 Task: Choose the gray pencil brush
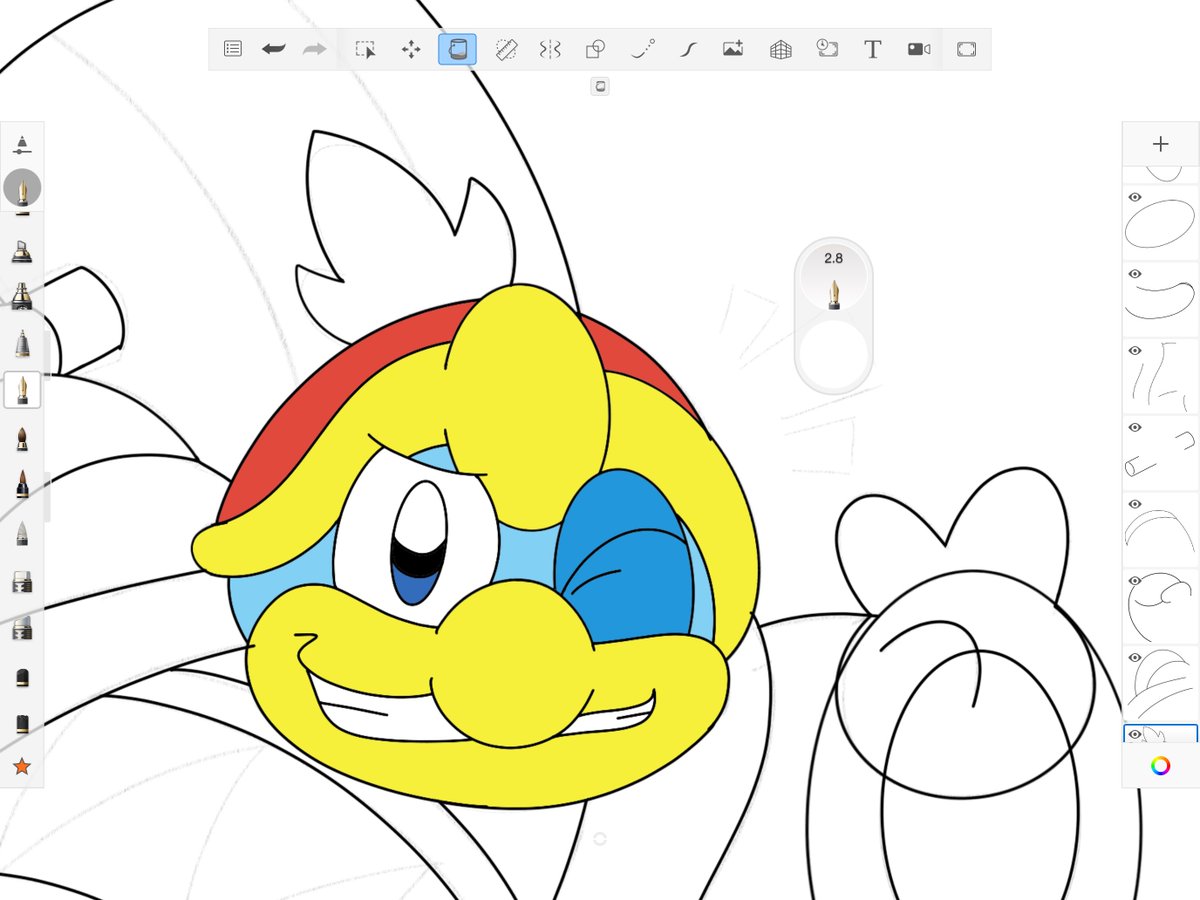point(22,534)
